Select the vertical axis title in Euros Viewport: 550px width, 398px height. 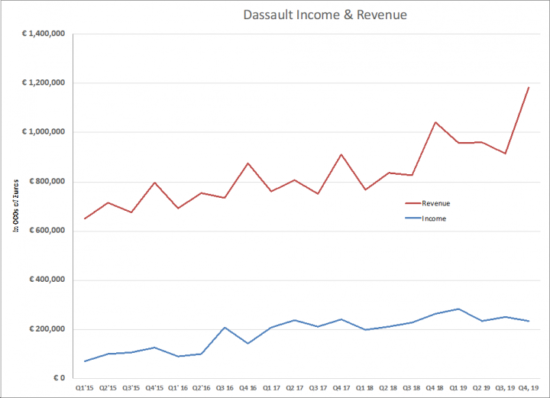tap(16, 206)
